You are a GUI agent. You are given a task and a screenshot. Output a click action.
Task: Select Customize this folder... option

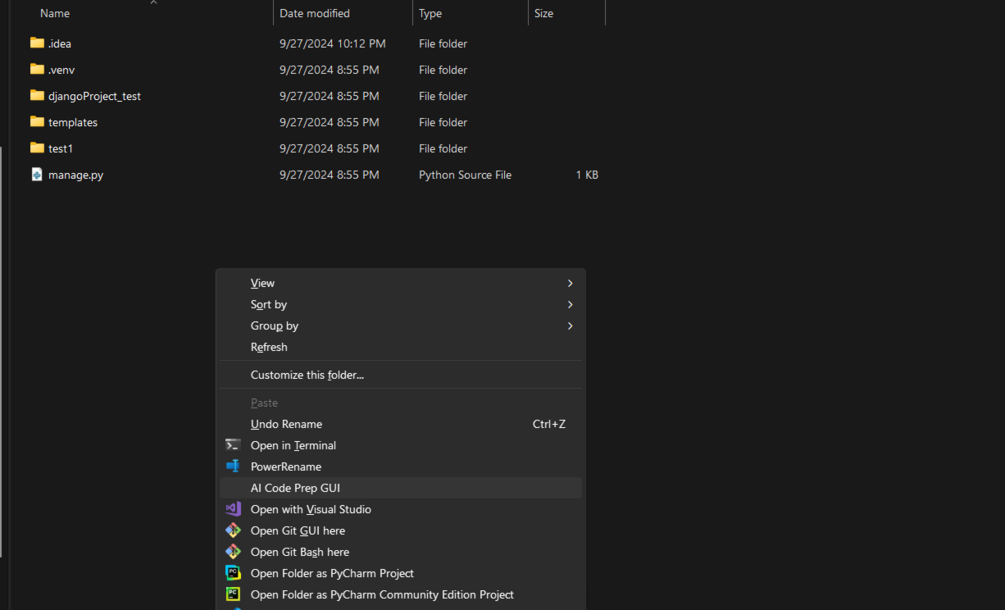point(307,375)
